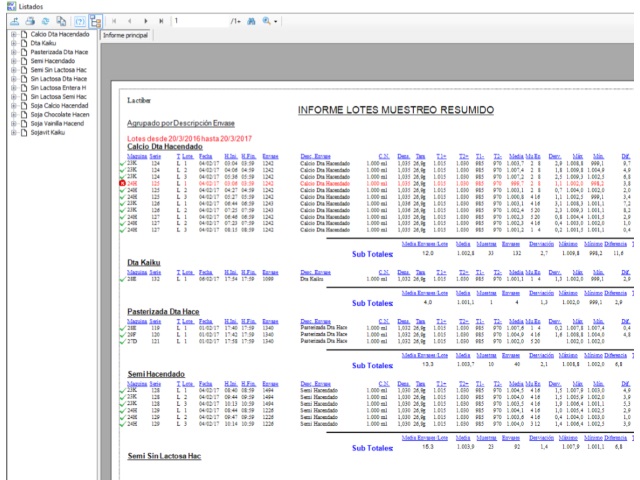Click the Sin Lactosa Dta Hace document icon
Screen dimensions: 640x480
click(24, 79)
